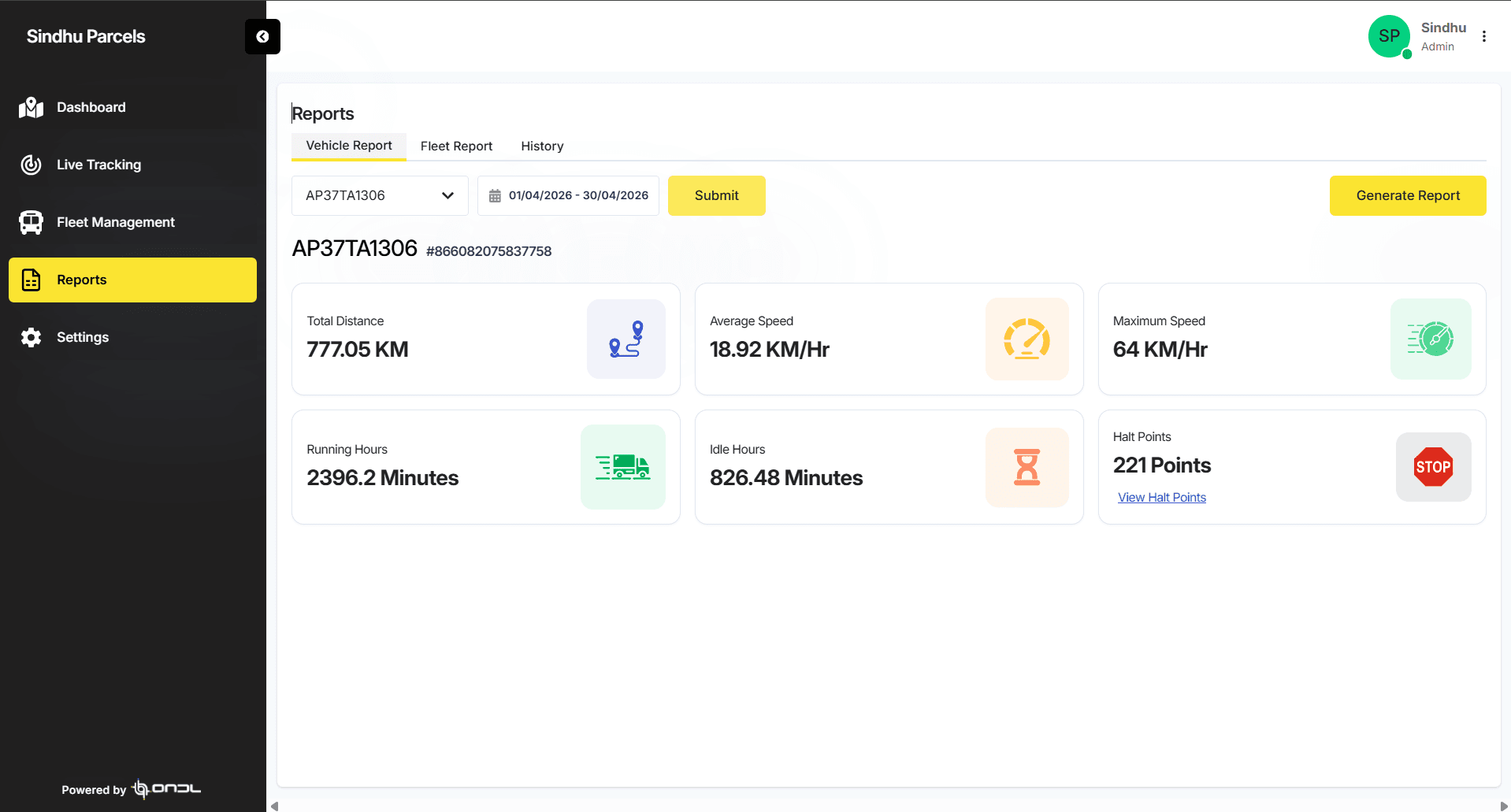Click the Reports document icon

[x=32, y=280]
